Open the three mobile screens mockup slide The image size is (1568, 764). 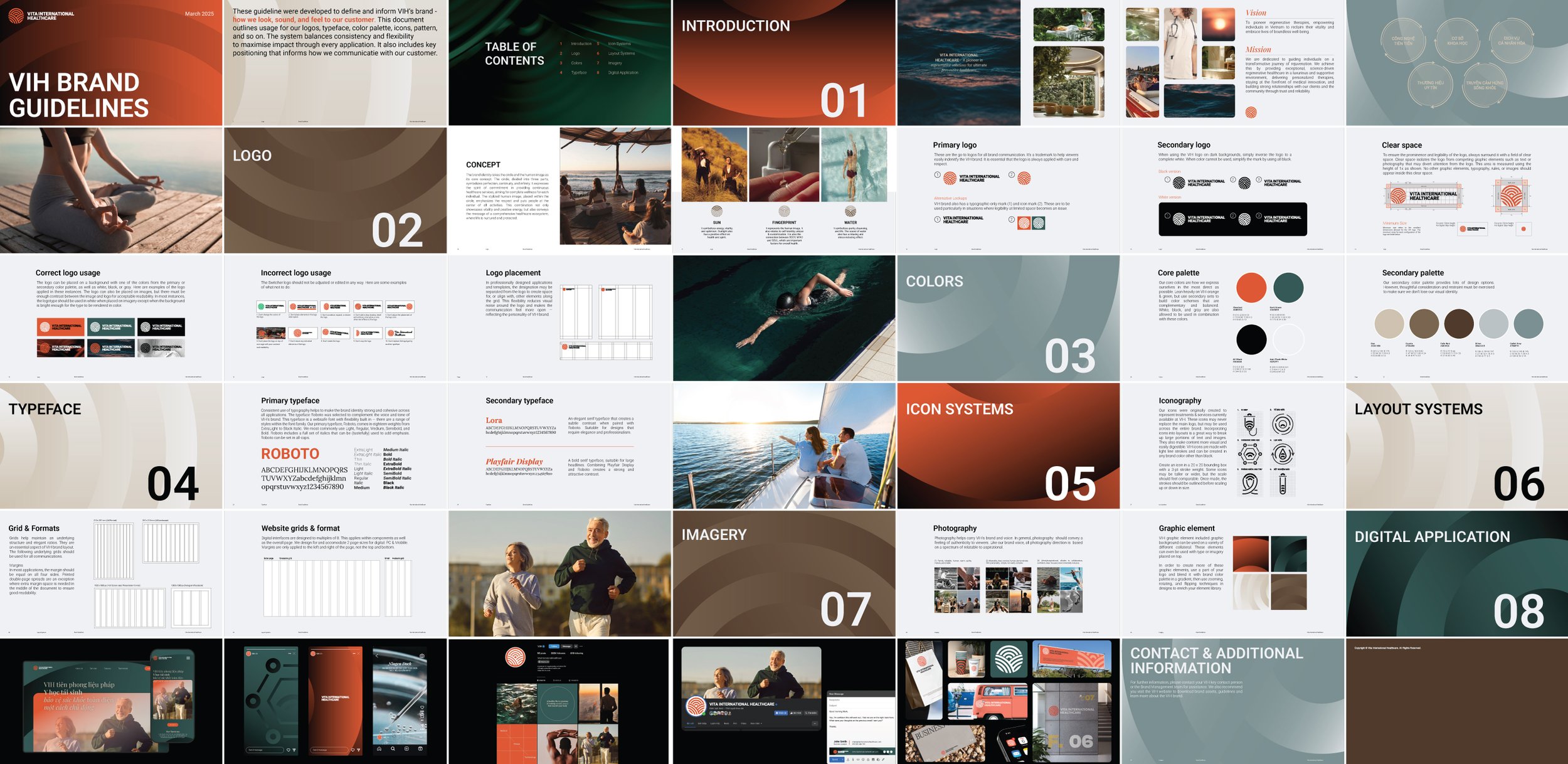(x=335, y=701)
